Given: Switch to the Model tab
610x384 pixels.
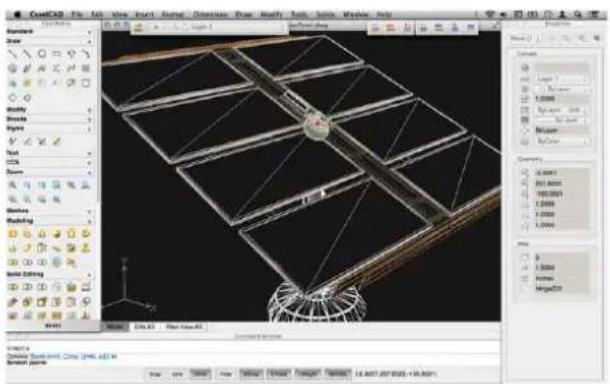Looking at the screenshot, I should [x=115, y=327].
